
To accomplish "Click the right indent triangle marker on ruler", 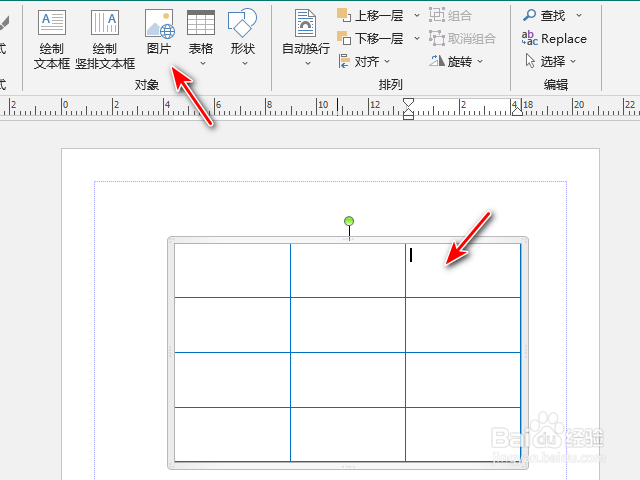I will click(x=517, y=110).
